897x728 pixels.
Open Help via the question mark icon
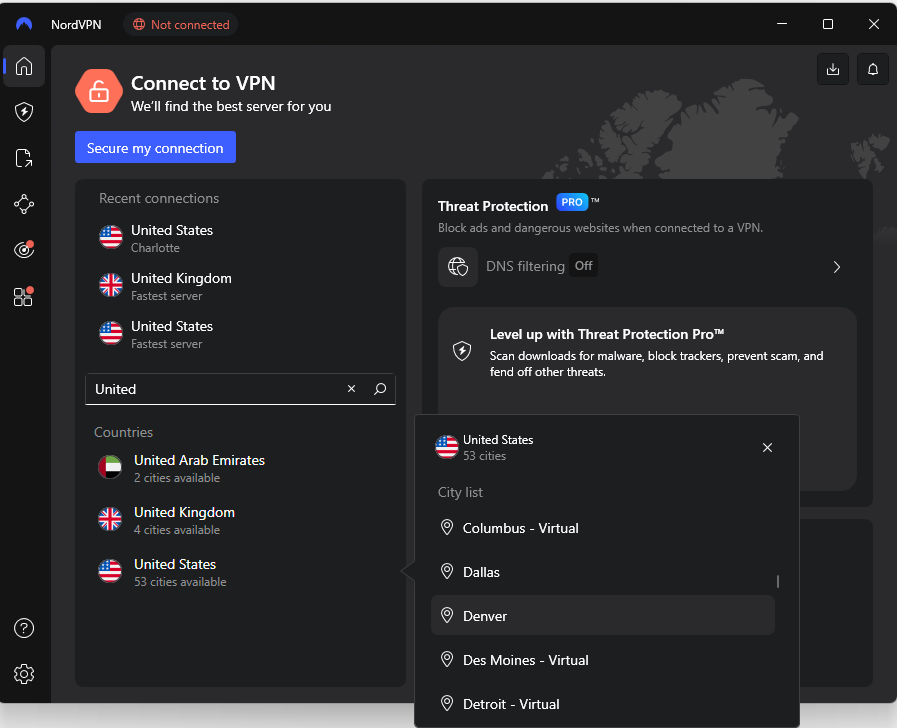click(x=23, y=628)
